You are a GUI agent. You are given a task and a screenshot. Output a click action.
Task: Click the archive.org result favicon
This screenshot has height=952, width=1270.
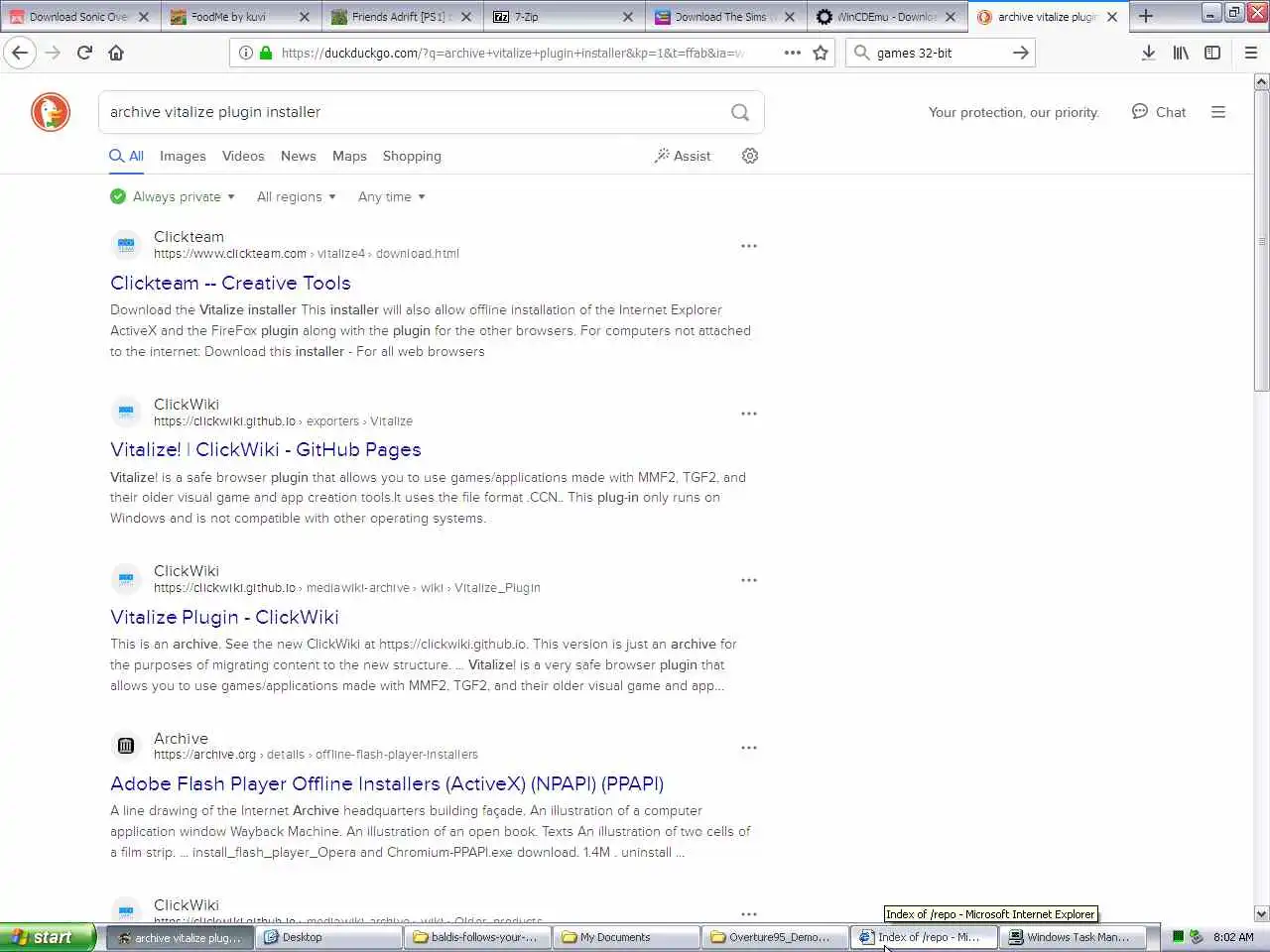(126, 746)
